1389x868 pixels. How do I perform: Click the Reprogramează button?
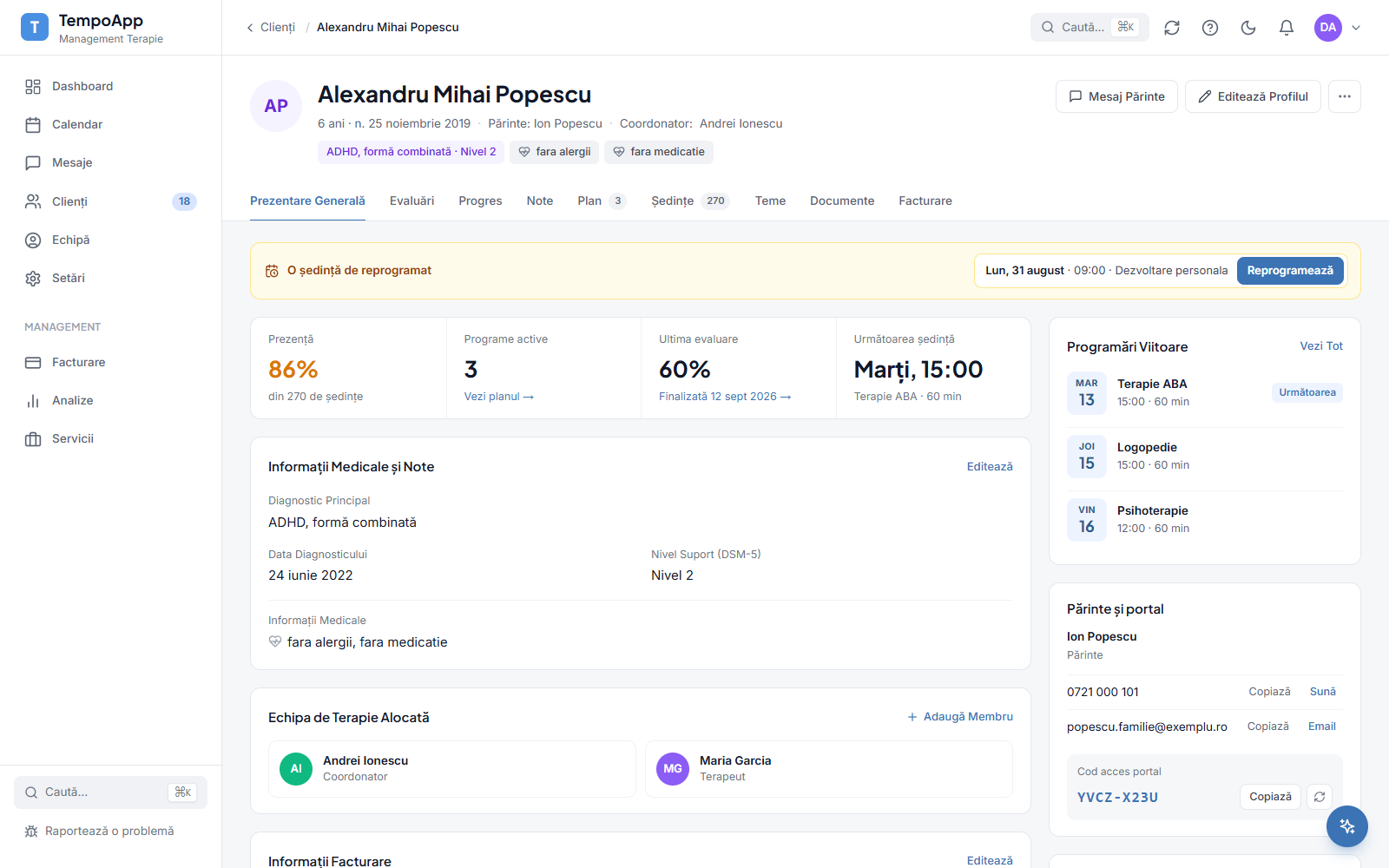coord(1290,271)
